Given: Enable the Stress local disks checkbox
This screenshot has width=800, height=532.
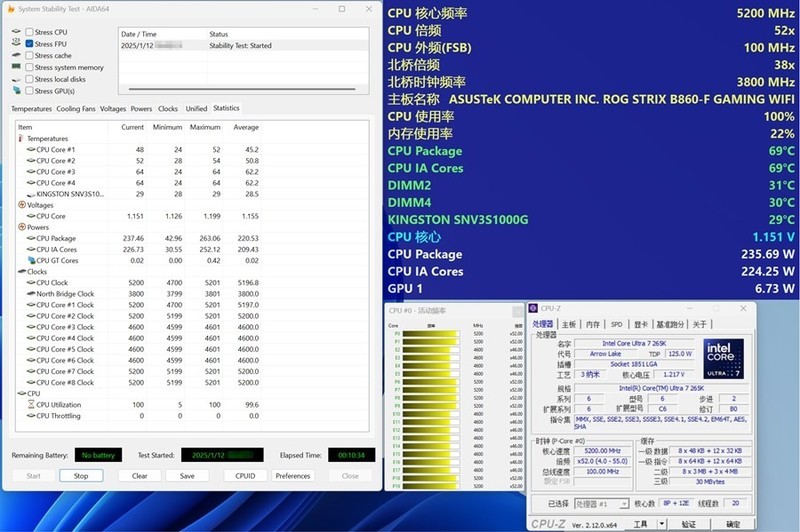Looking at the screenshot, I should [29, 79].
